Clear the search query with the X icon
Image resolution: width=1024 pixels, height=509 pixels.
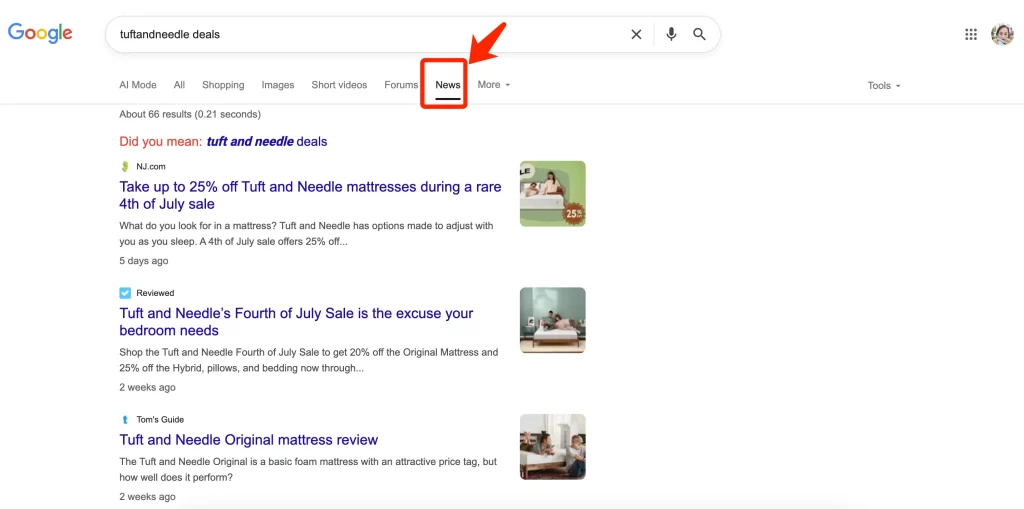pos(636,35)
